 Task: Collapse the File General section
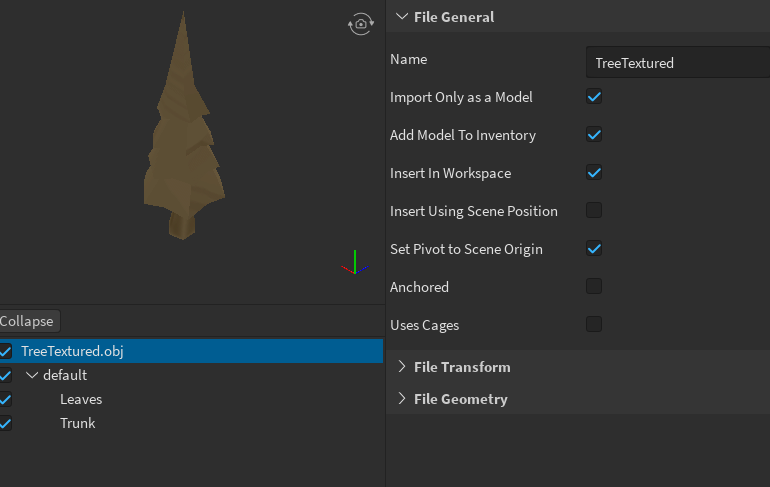[402, 17]
